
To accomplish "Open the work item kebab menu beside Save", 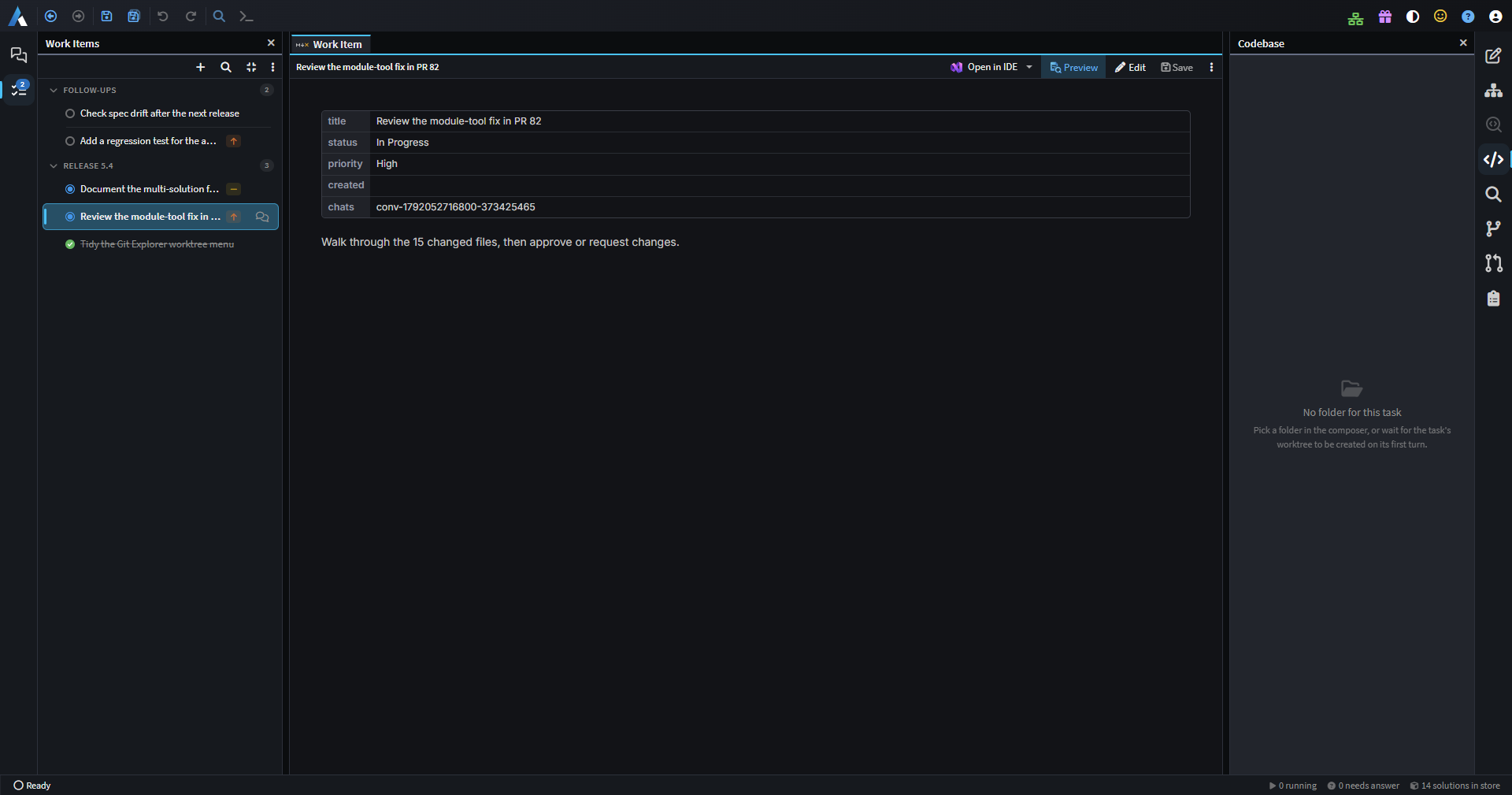I will 1211,68.
